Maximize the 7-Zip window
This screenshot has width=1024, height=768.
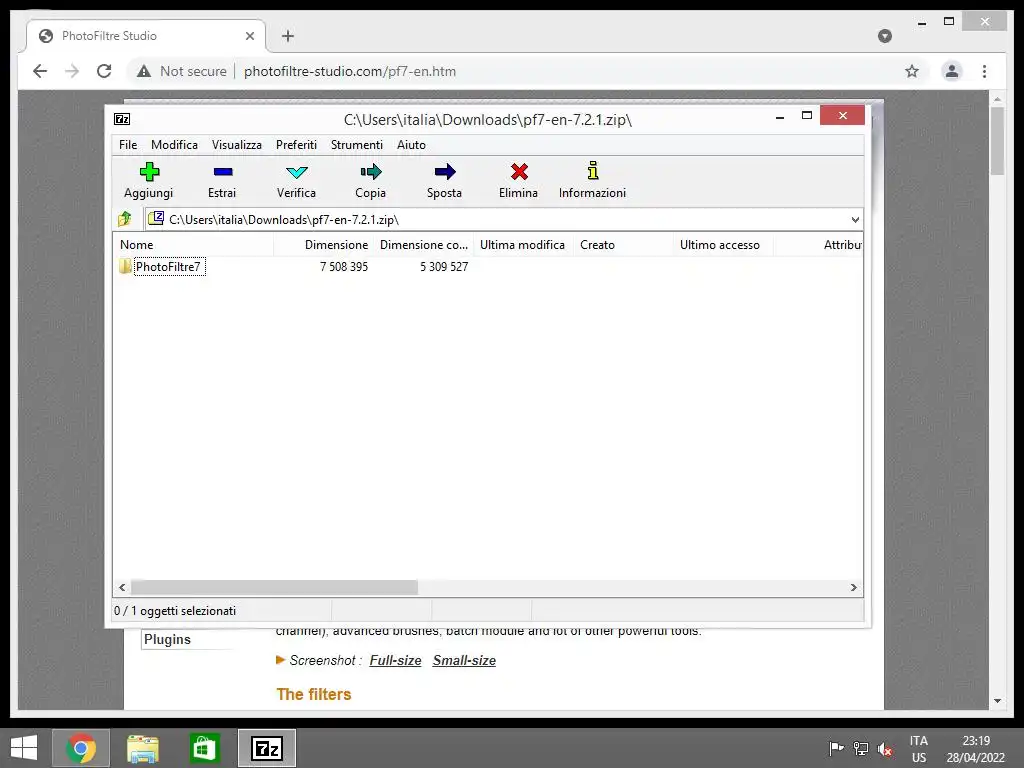pos(807,116)
